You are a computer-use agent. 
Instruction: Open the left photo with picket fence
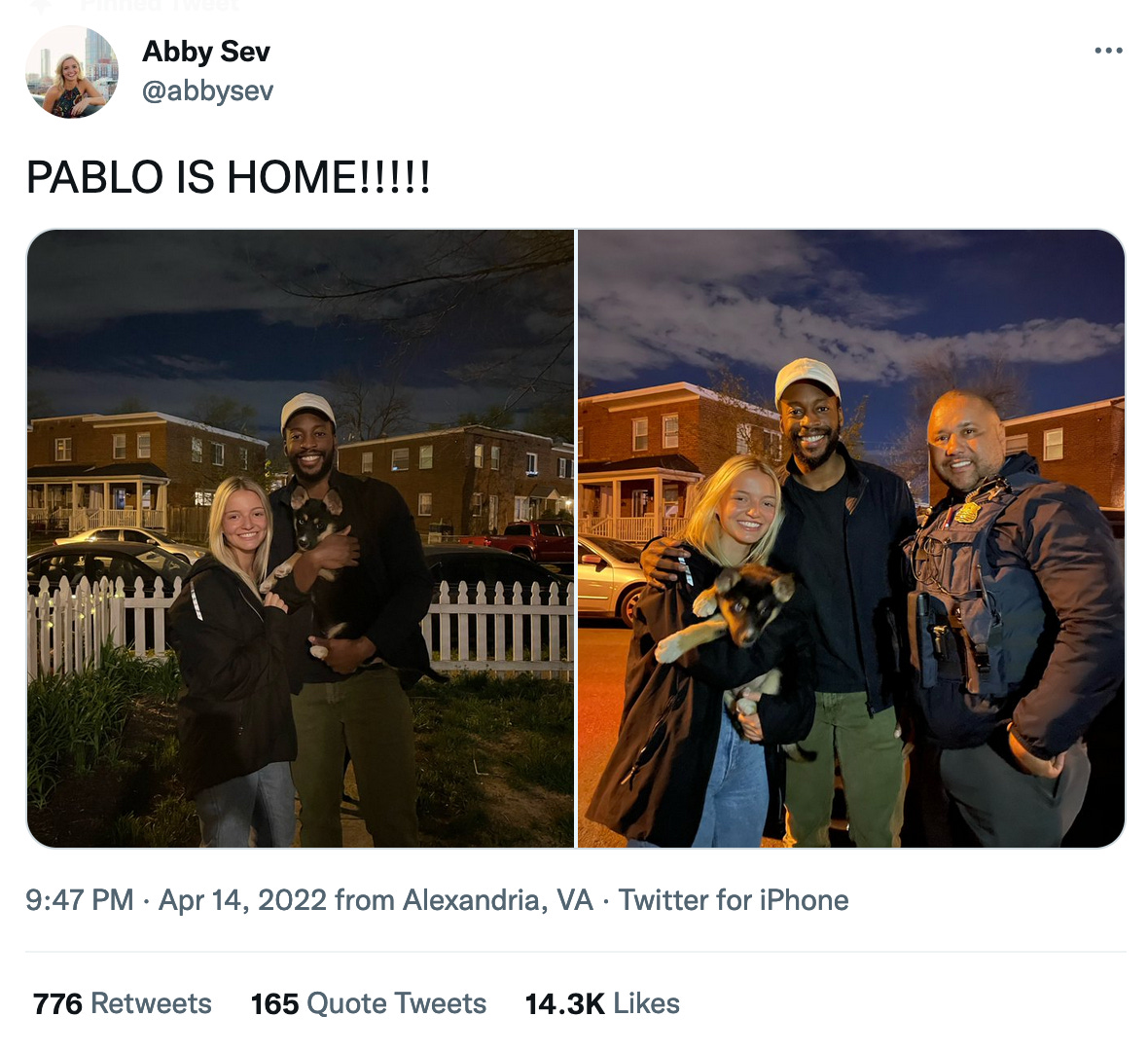click(x=301, y=538)
